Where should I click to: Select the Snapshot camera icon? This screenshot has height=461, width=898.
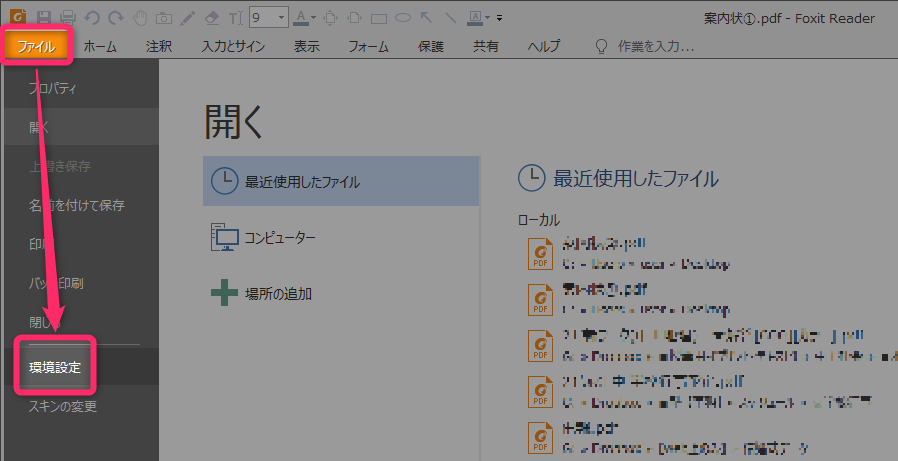pyautogui.click(x=163, y=17)
